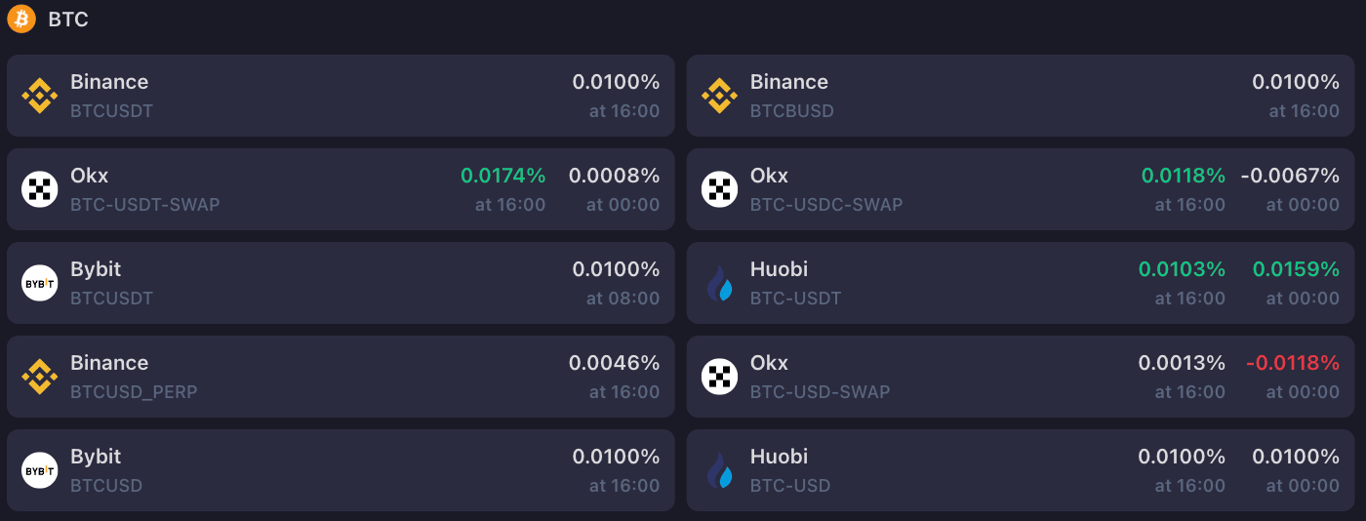Click the Bybit logo on BTCUSDT card

40,283
